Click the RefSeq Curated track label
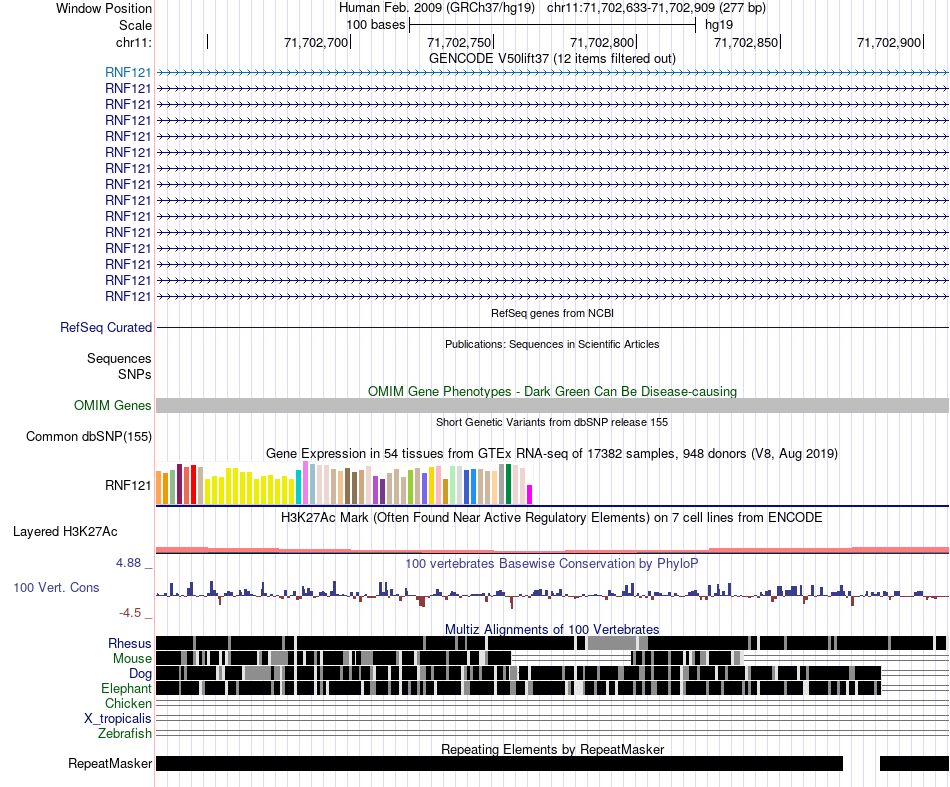The image size is (950, 787). [x=106, y=328]
